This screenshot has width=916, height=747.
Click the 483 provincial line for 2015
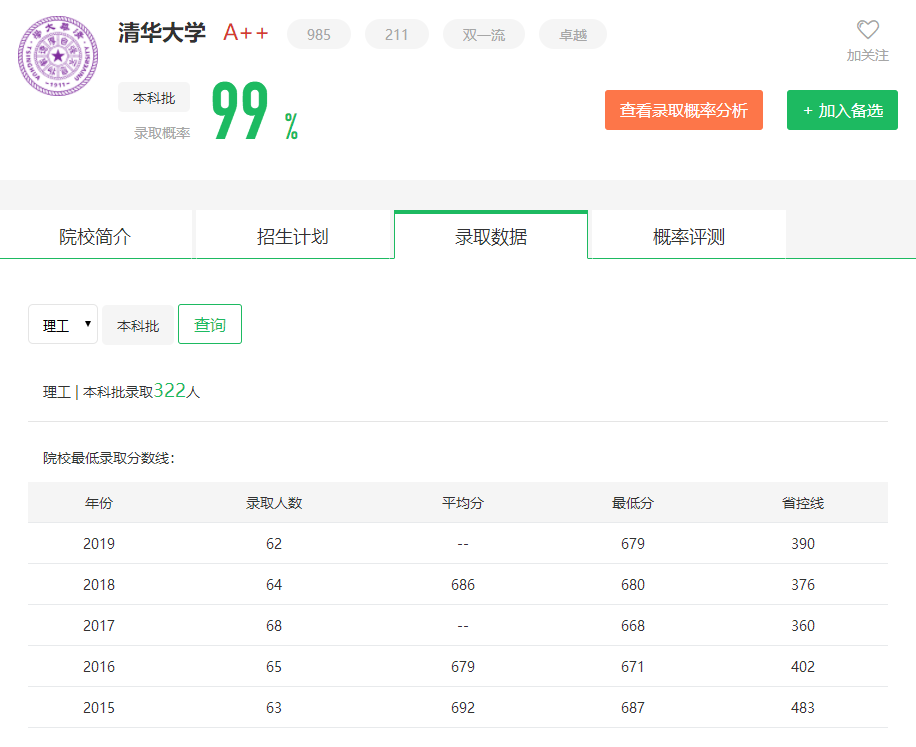pos(803,707)
